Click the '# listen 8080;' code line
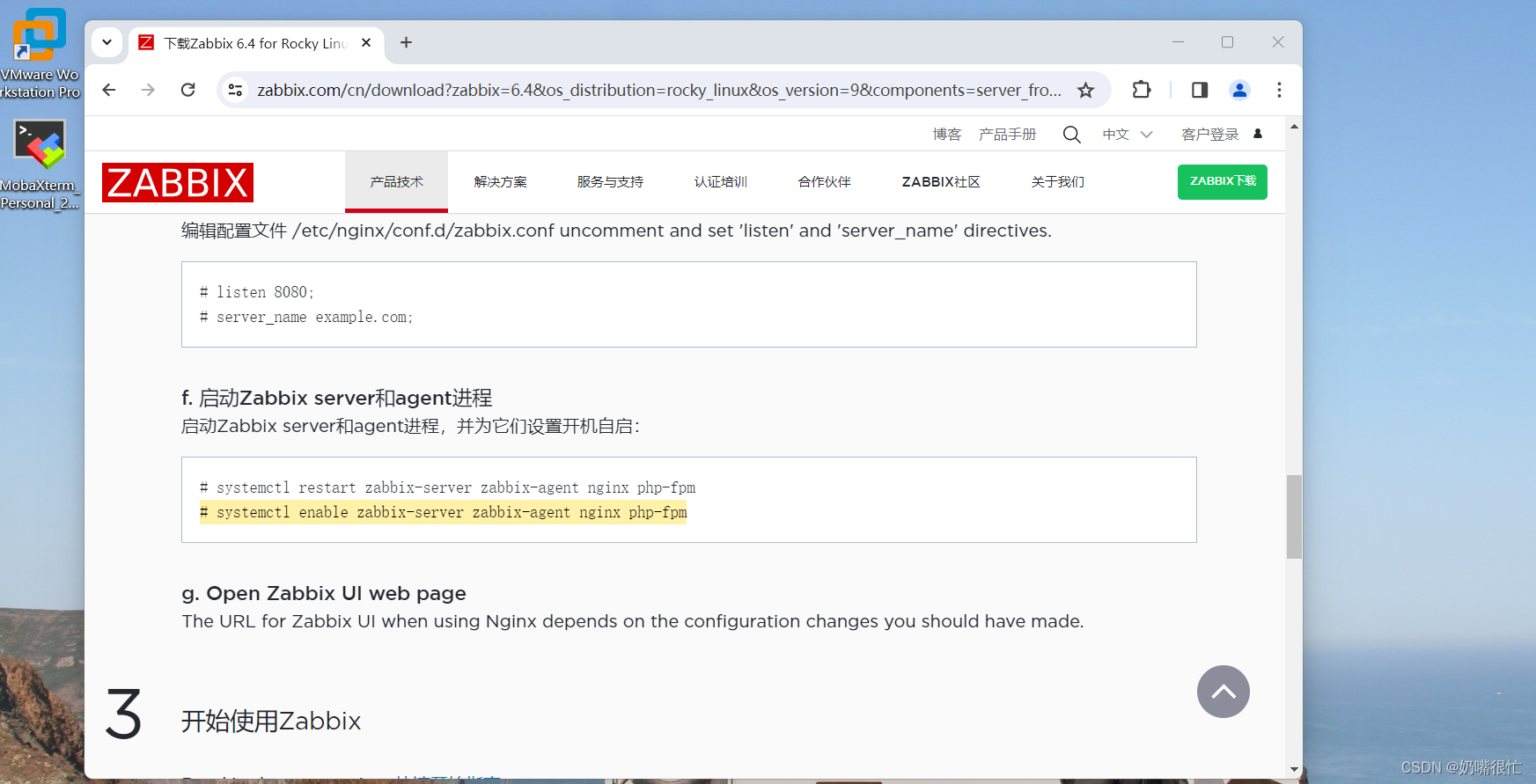Screen dimensions: 1536x784 (x=256, y=292)
